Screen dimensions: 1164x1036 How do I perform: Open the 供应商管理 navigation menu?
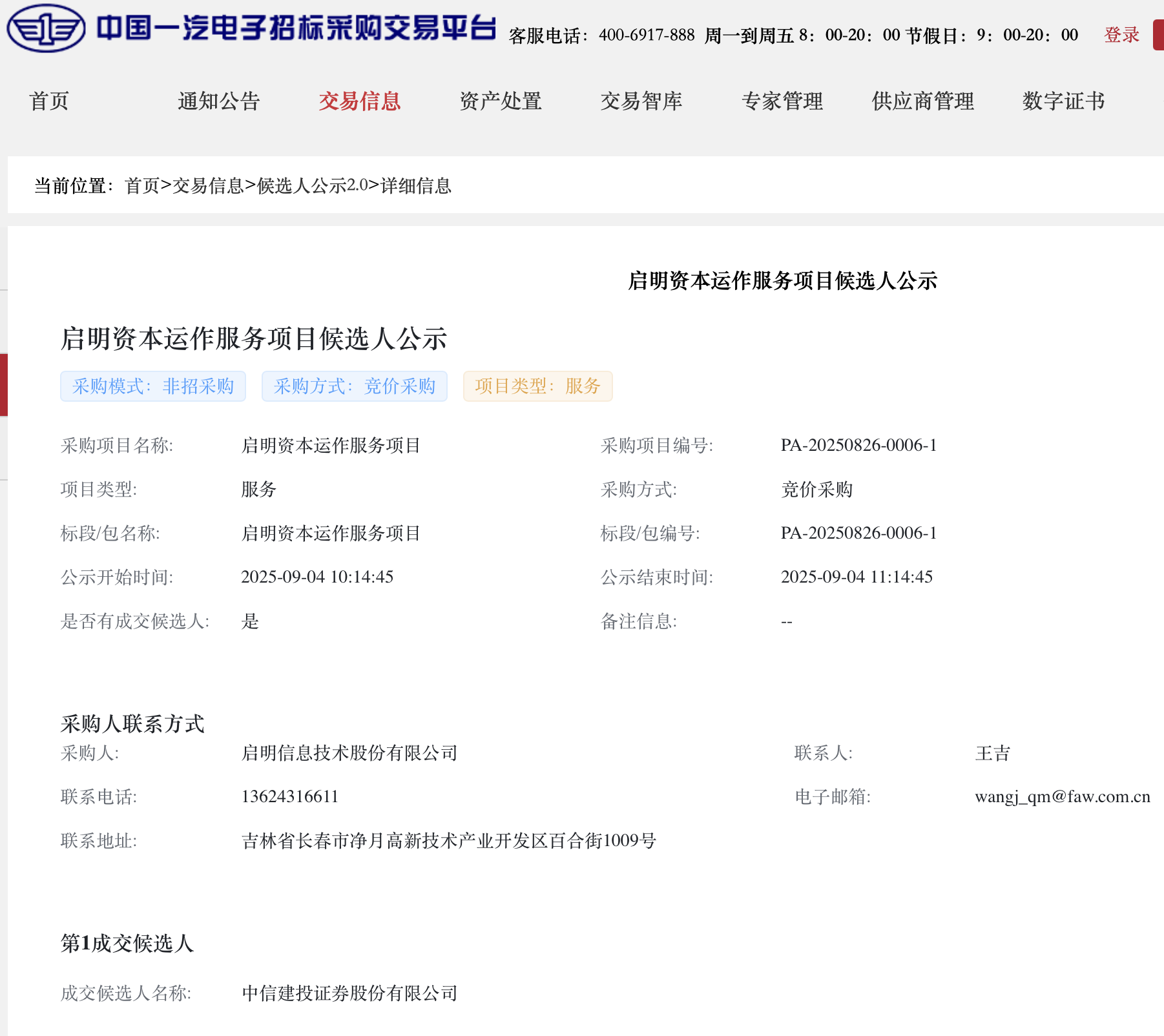click(x=923, y=101)
